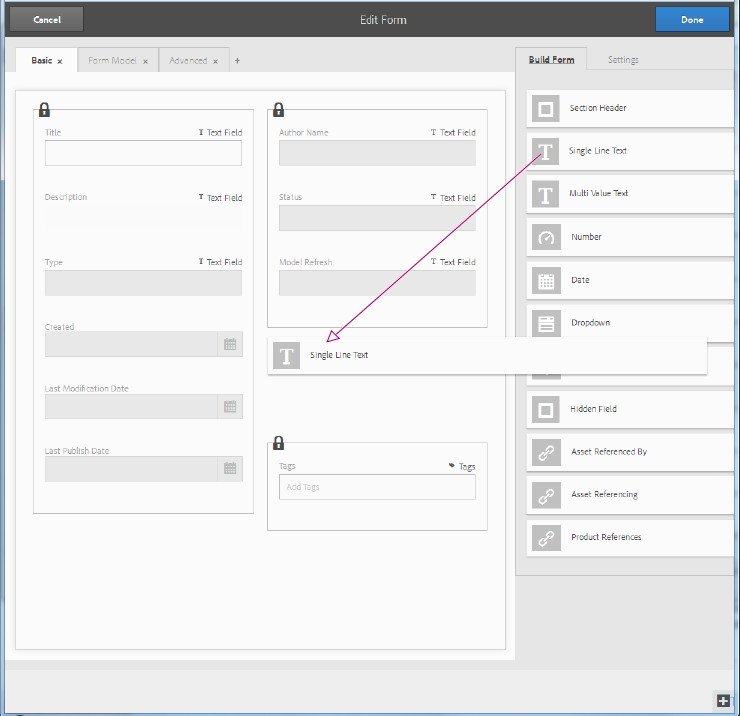The image size is (740, 716).
Task: Open the Settings tab
Action: [623, 59]
